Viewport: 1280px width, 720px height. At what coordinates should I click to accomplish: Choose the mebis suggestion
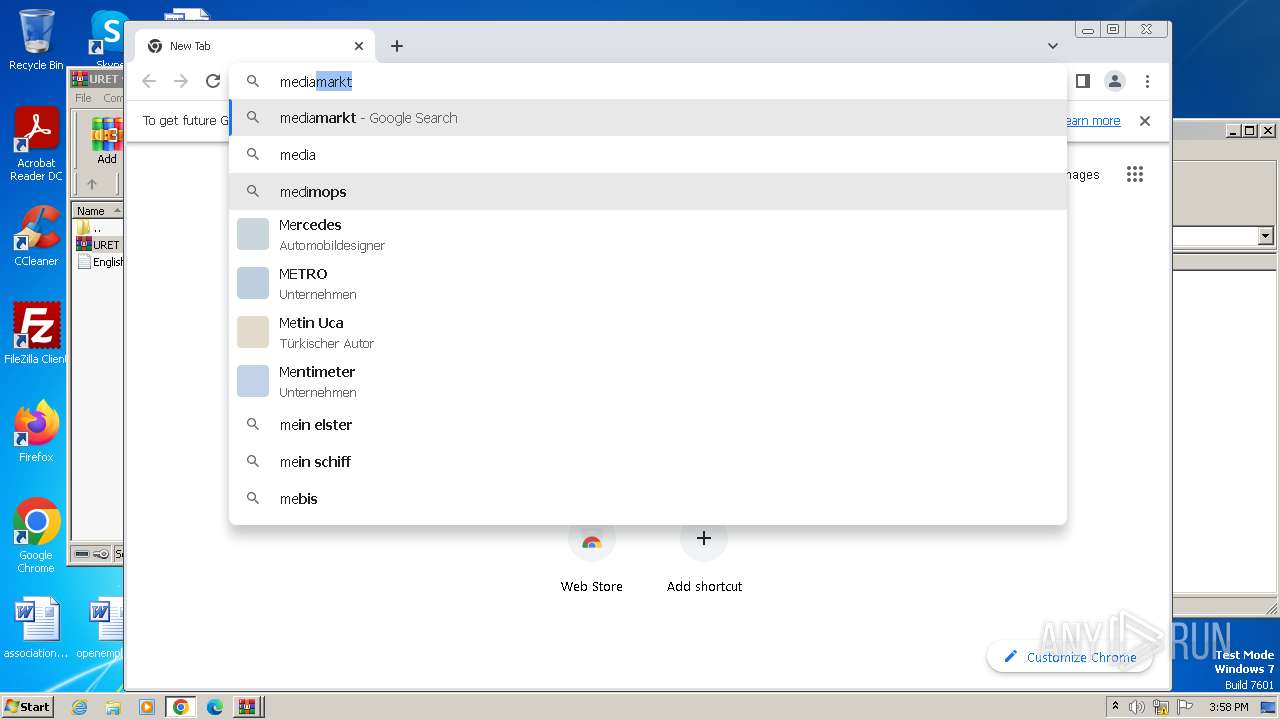[x=648, y=499]
